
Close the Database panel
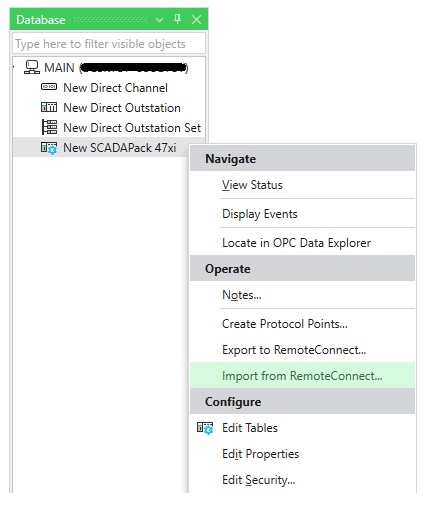196,20
